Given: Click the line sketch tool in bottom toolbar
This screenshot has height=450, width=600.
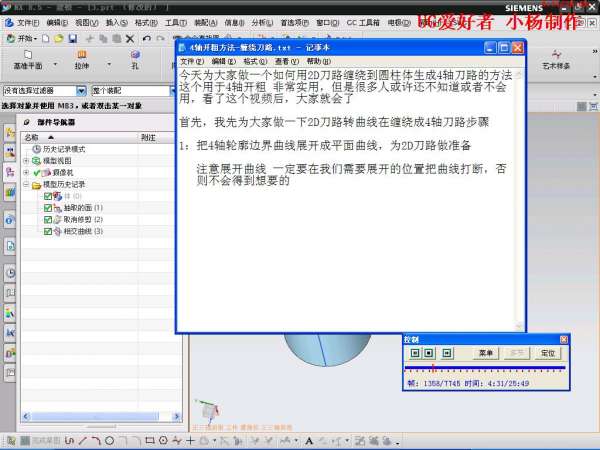Looking at the screenshot, I should (x=83, y=441).
